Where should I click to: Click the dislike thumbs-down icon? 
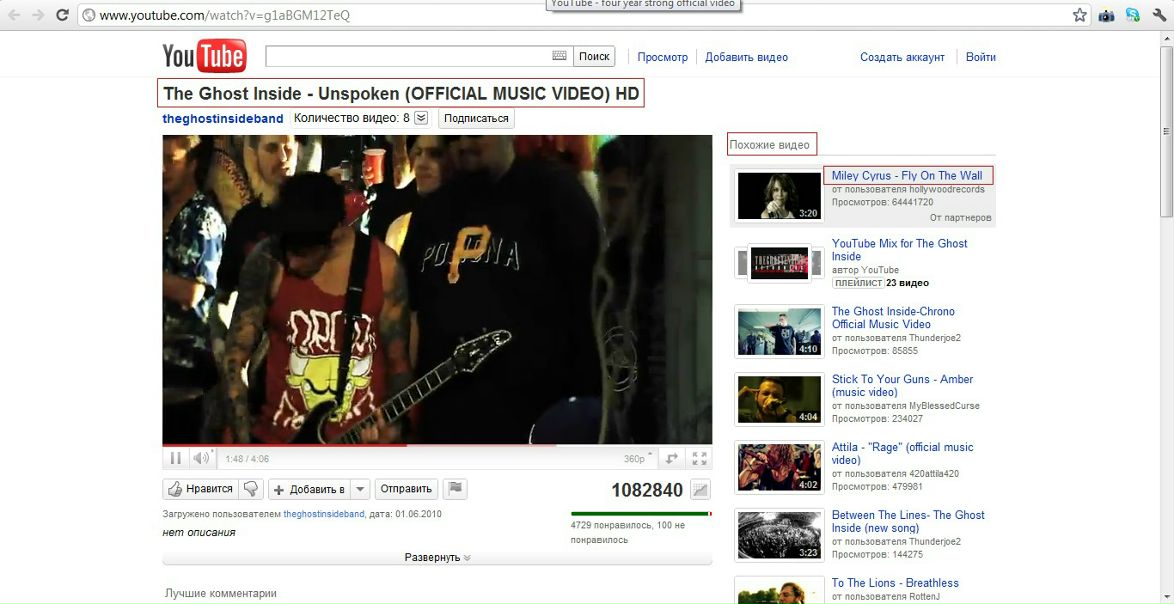pyautogui.click(x=252, y=489)
